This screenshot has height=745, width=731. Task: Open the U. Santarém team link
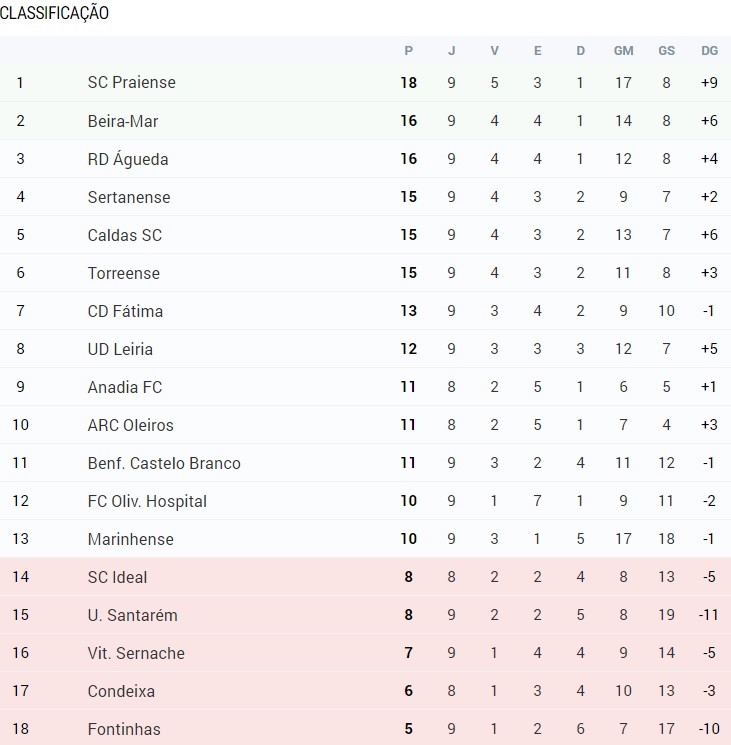[x=133, y=615]
